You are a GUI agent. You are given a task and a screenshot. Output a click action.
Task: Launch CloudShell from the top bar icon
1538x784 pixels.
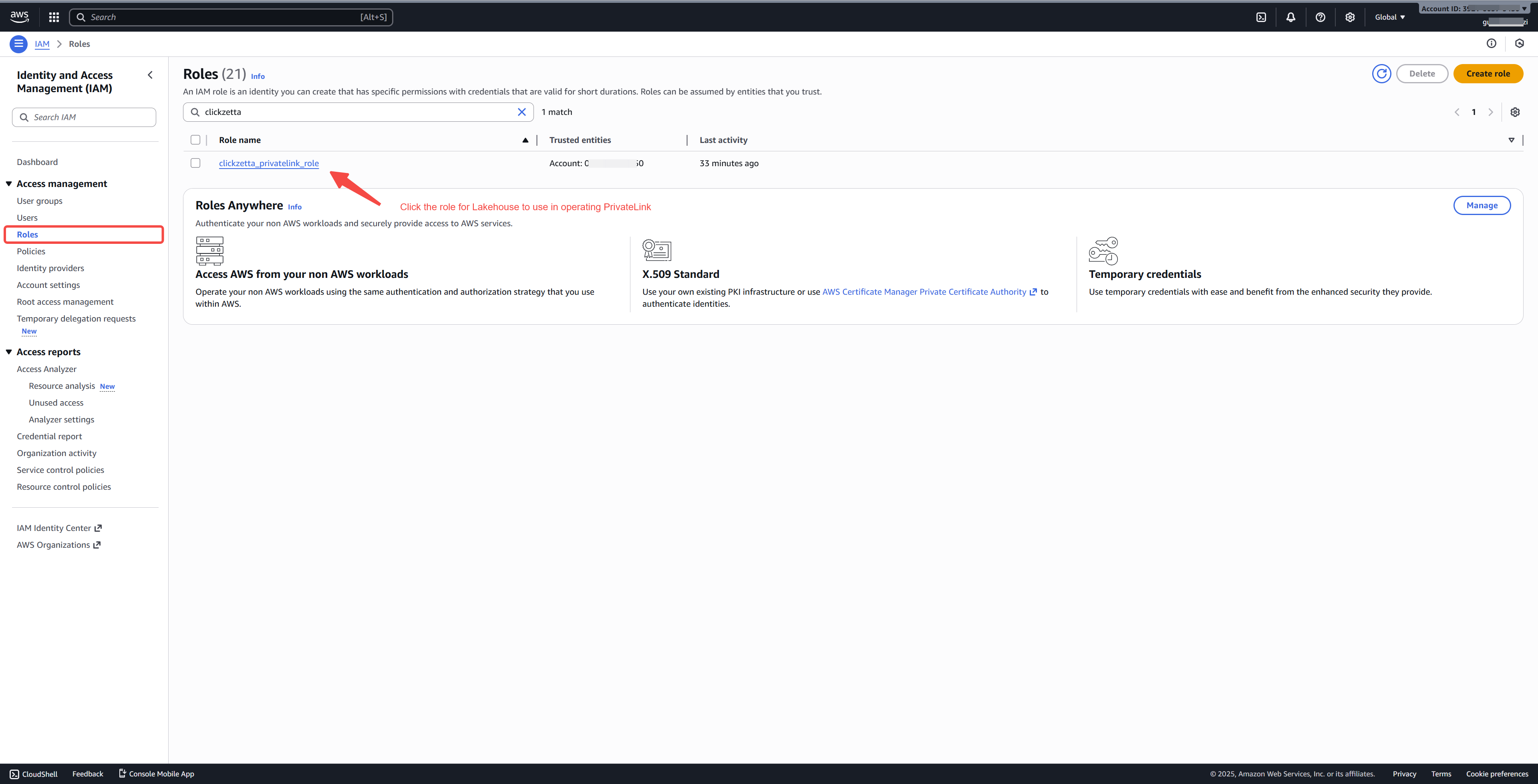tap(1261, 17)
